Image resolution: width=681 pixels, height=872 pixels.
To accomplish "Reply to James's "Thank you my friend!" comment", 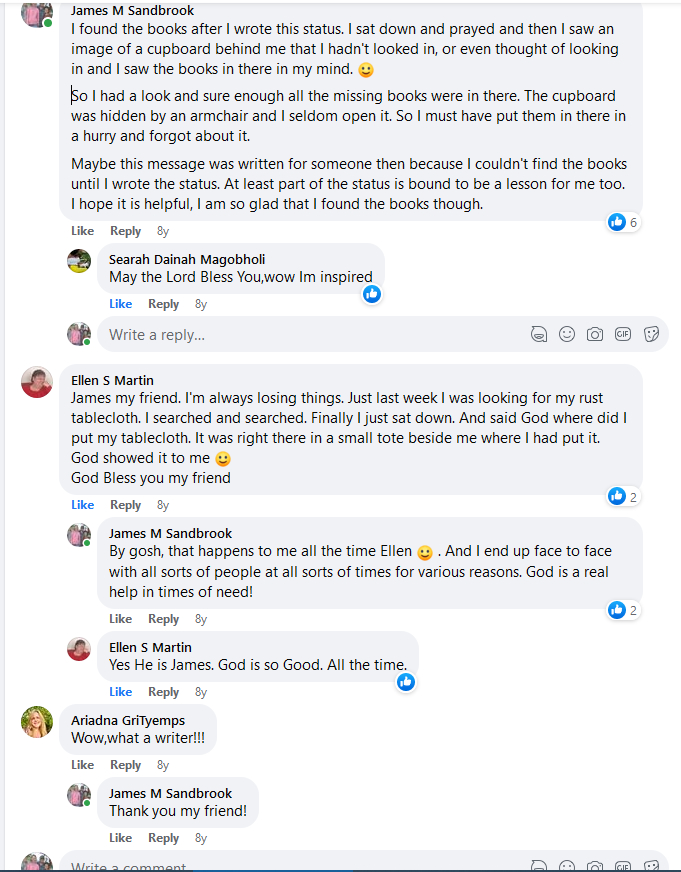I will pyautogui.click(x=163, y=838).
